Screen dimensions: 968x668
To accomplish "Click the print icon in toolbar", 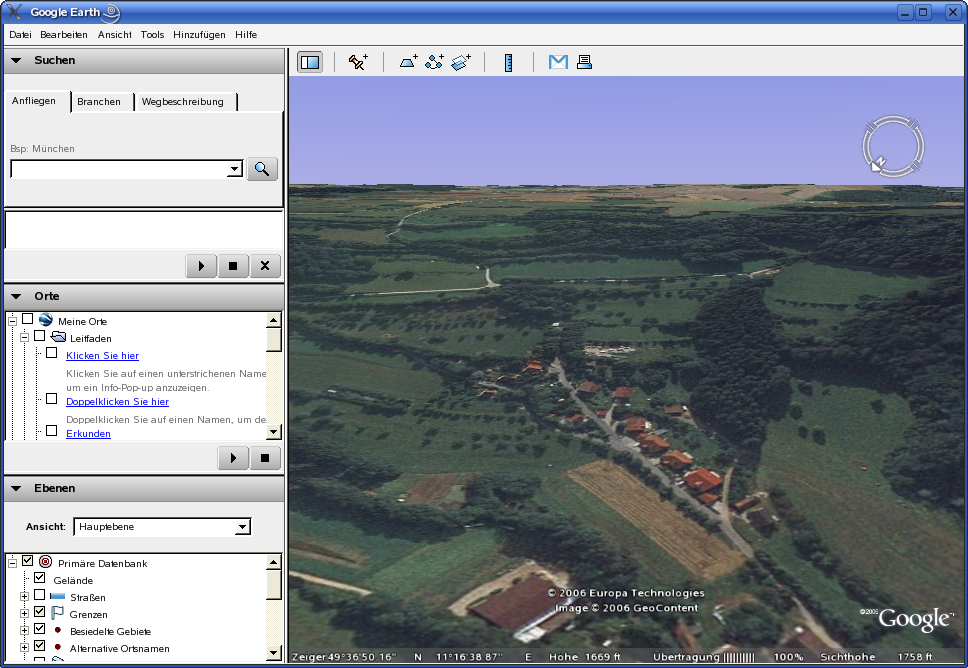I will 584,62.
